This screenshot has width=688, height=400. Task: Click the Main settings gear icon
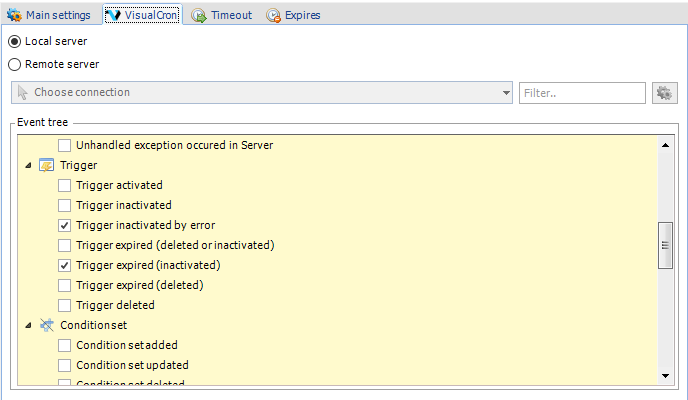point(15,15)
